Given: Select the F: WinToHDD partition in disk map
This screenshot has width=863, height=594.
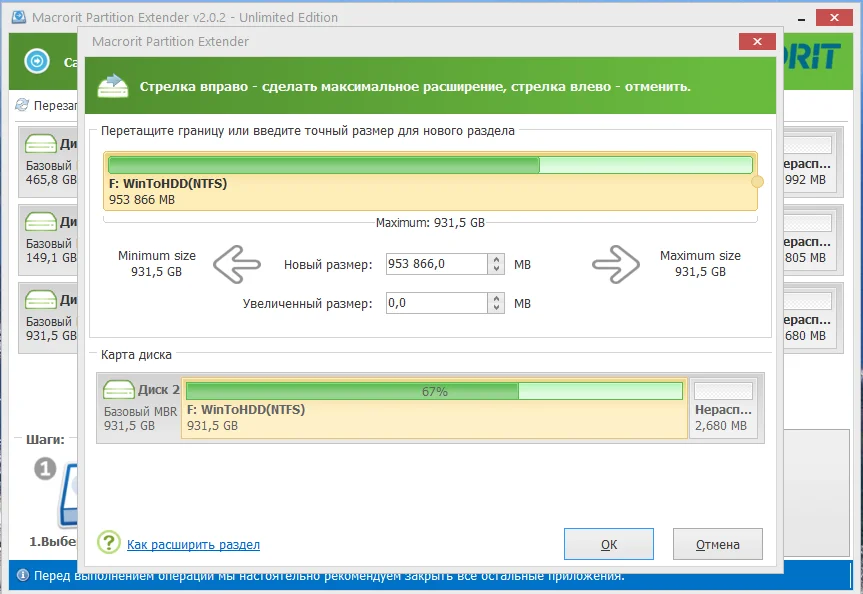Looking at the screenshot, I should point(434,408).
